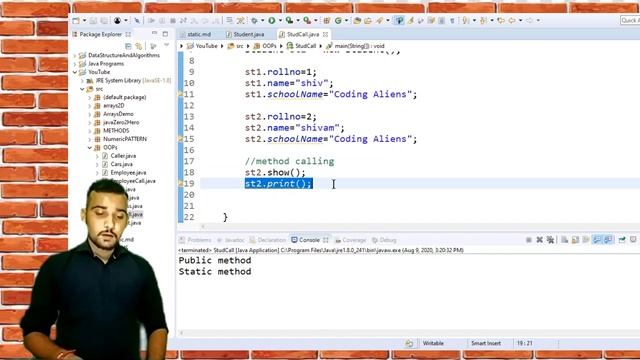The image size is (640, 360).
Task: Click the Open Type toolbar icon
Action: 357,20
